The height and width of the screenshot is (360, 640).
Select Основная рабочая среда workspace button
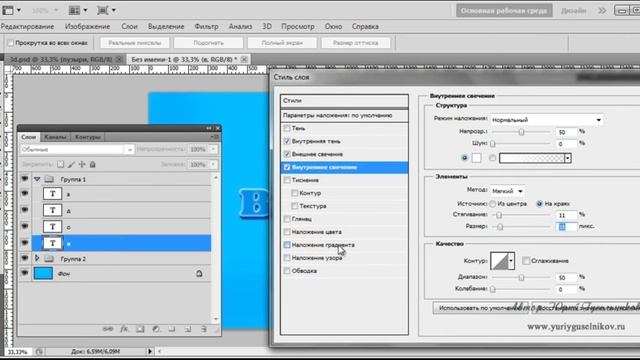(x=504, y=11)
